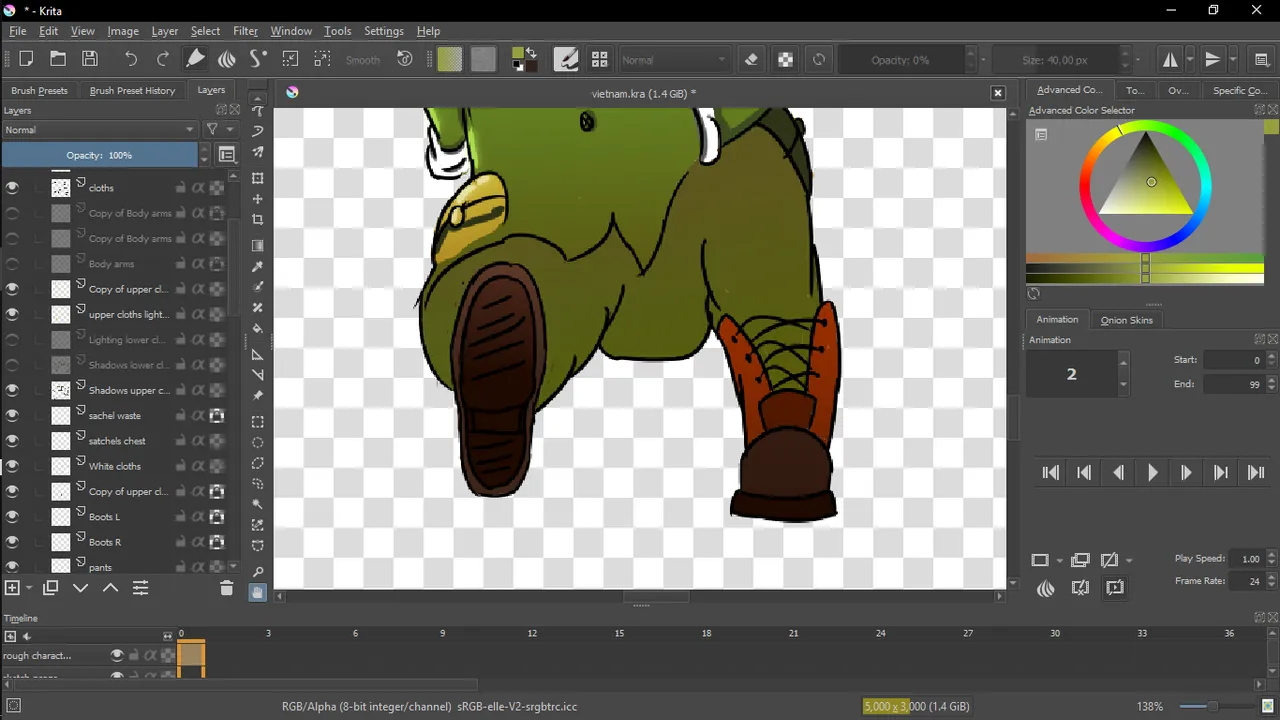1280x720 pixels.
Task: Open the fill patterns swatch
Action: pyautogui.click(x=483, y=59)
